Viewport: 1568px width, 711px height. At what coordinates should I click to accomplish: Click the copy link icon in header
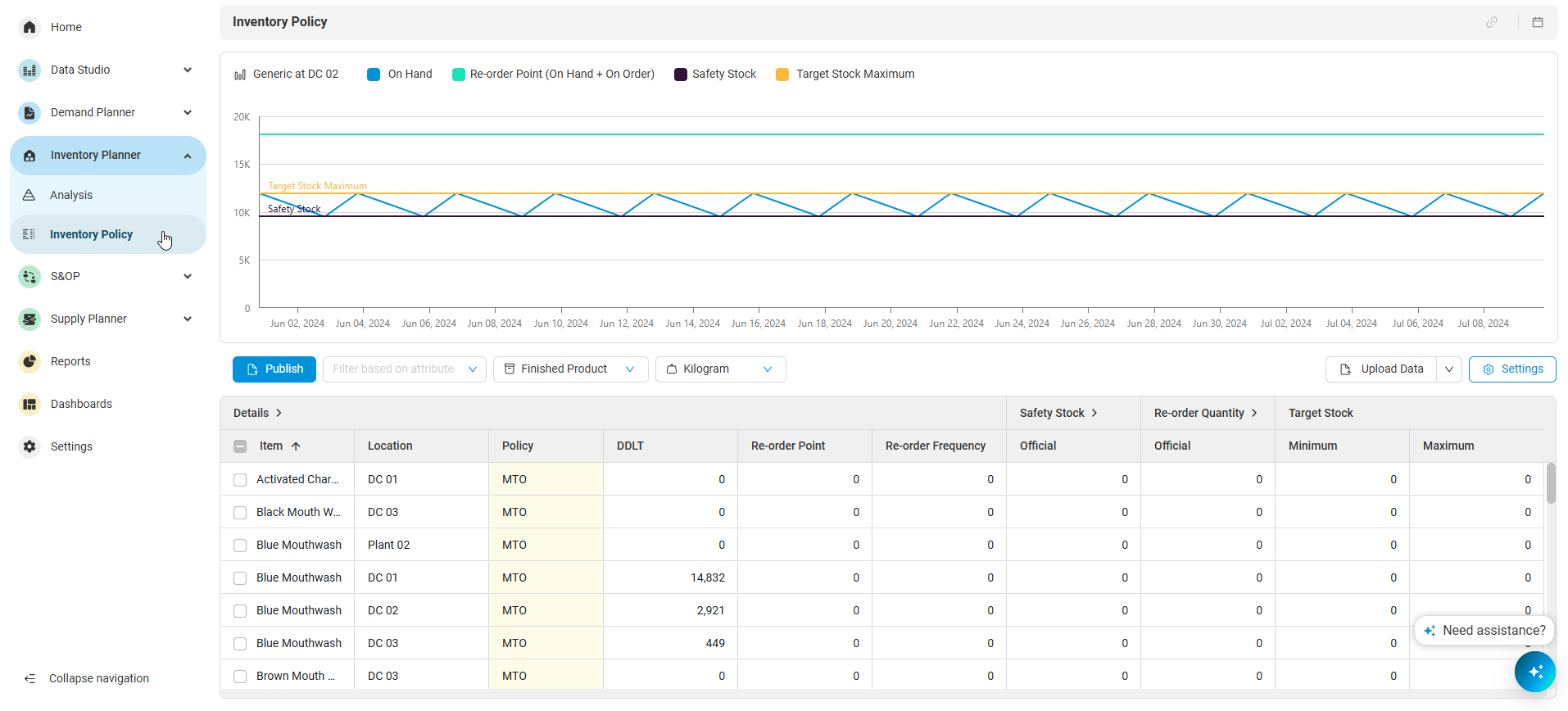pyautogui.click(x=1492, y=22)
